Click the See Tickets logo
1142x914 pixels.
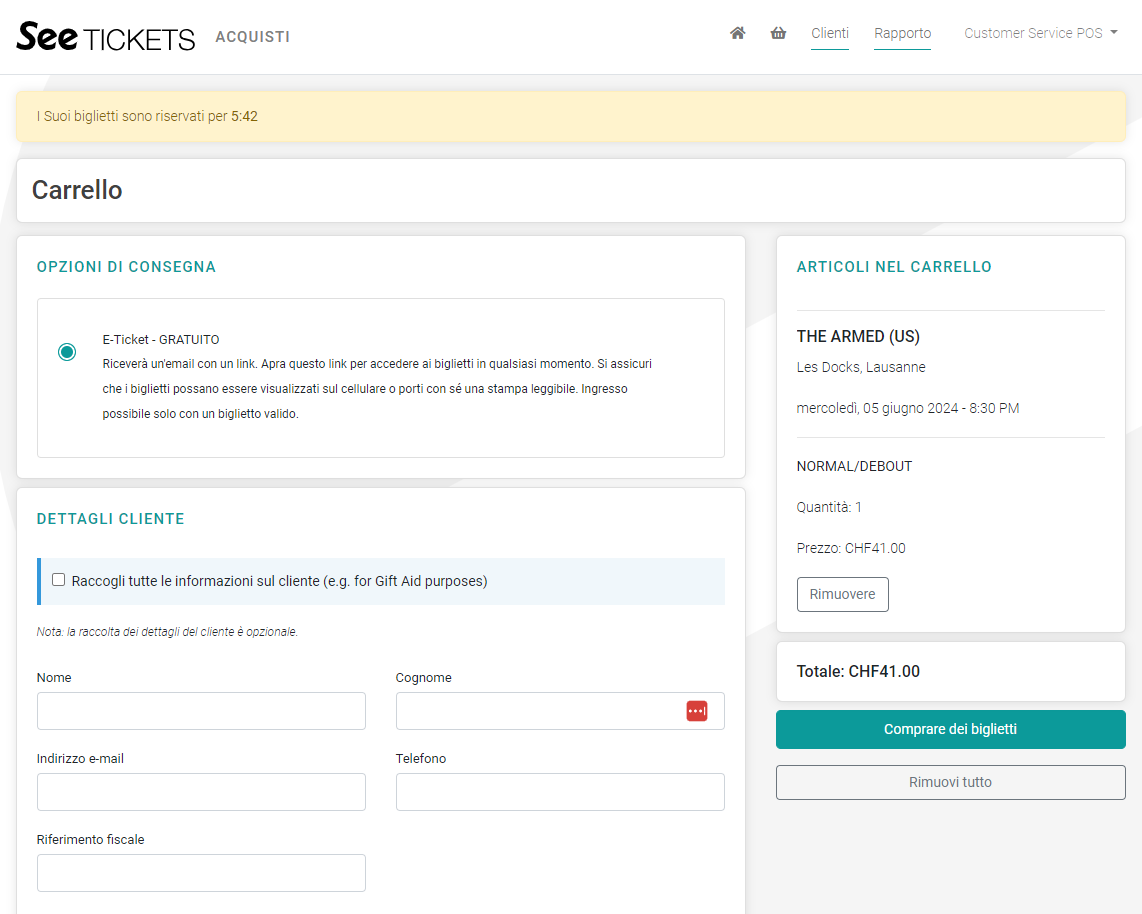click(106, 37)
